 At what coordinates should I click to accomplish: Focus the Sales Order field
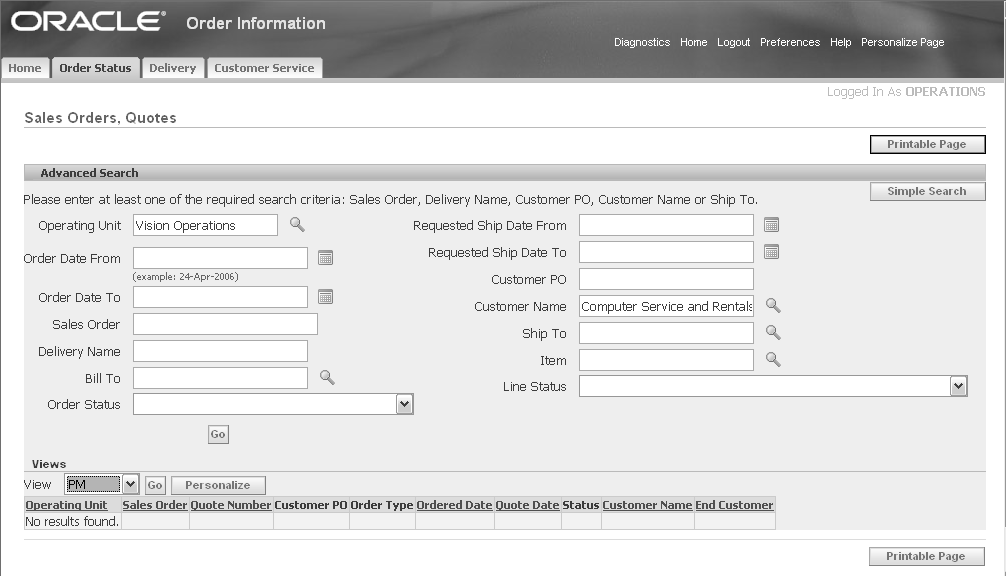point(225,324)
